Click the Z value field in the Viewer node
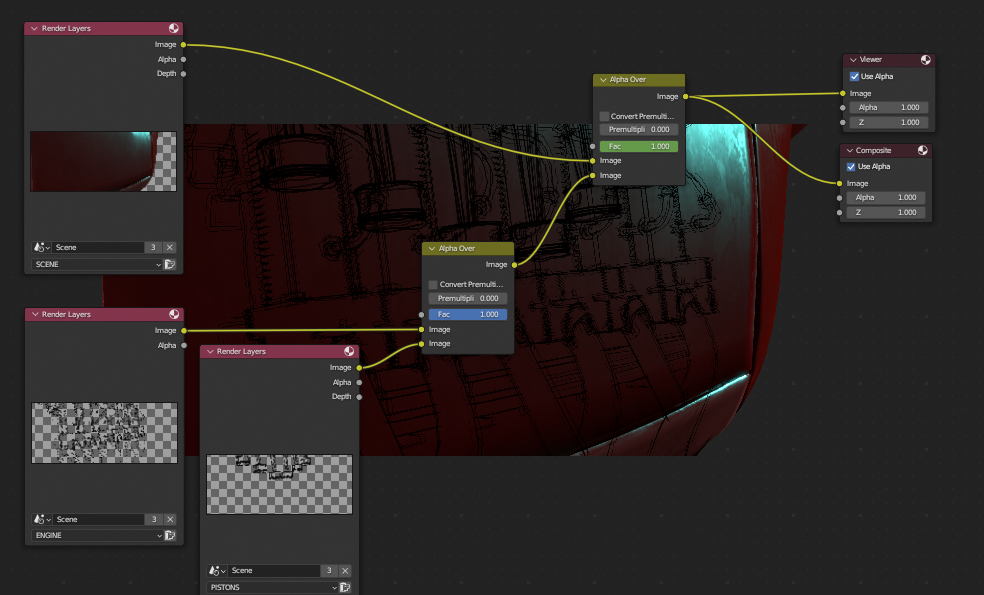This screenshot has width=984, height=595. pyautogui.click(x=889, y=122)
